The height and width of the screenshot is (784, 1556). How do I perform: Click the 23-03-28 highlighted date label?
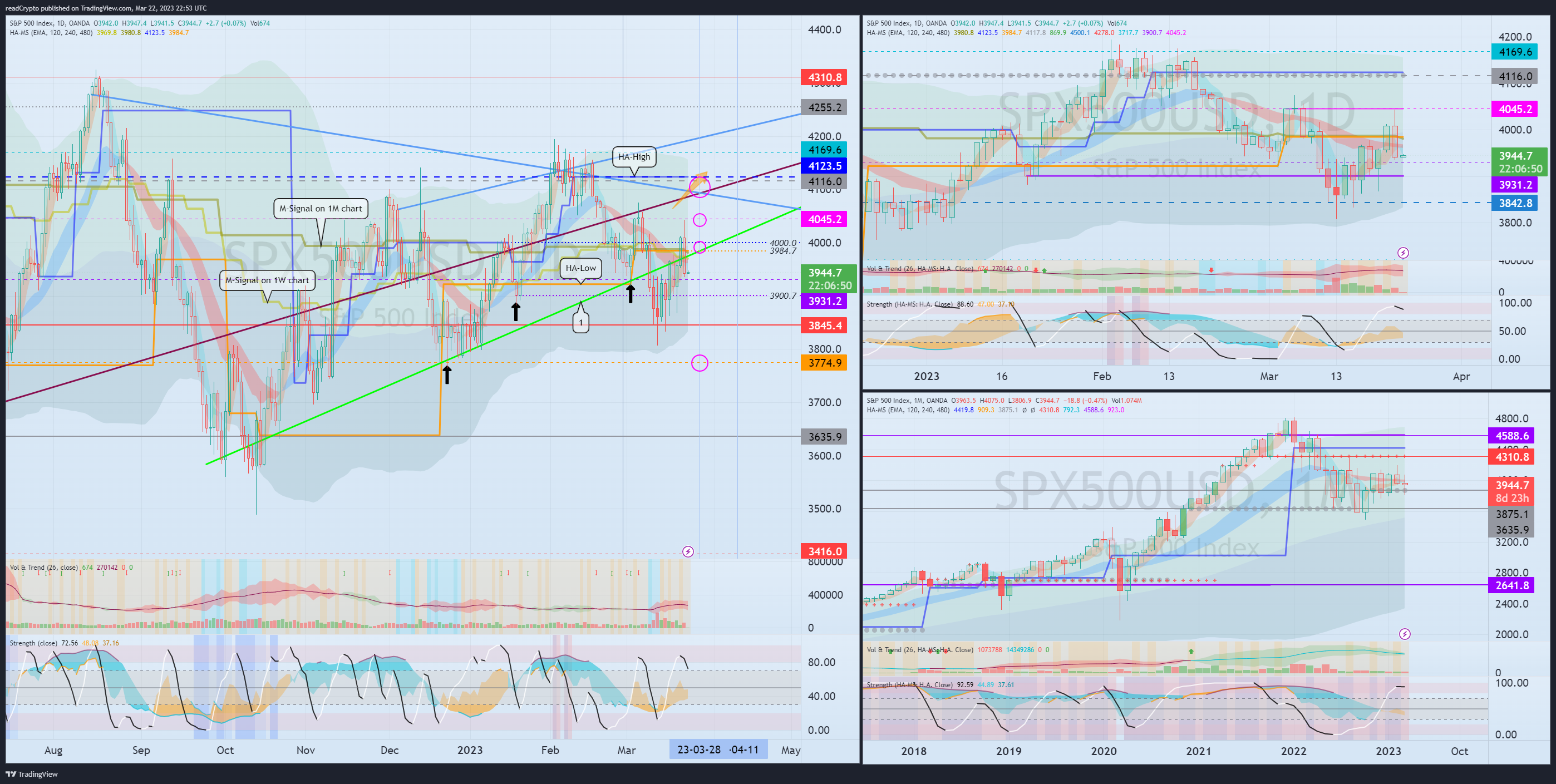click(x=699, y=750)
